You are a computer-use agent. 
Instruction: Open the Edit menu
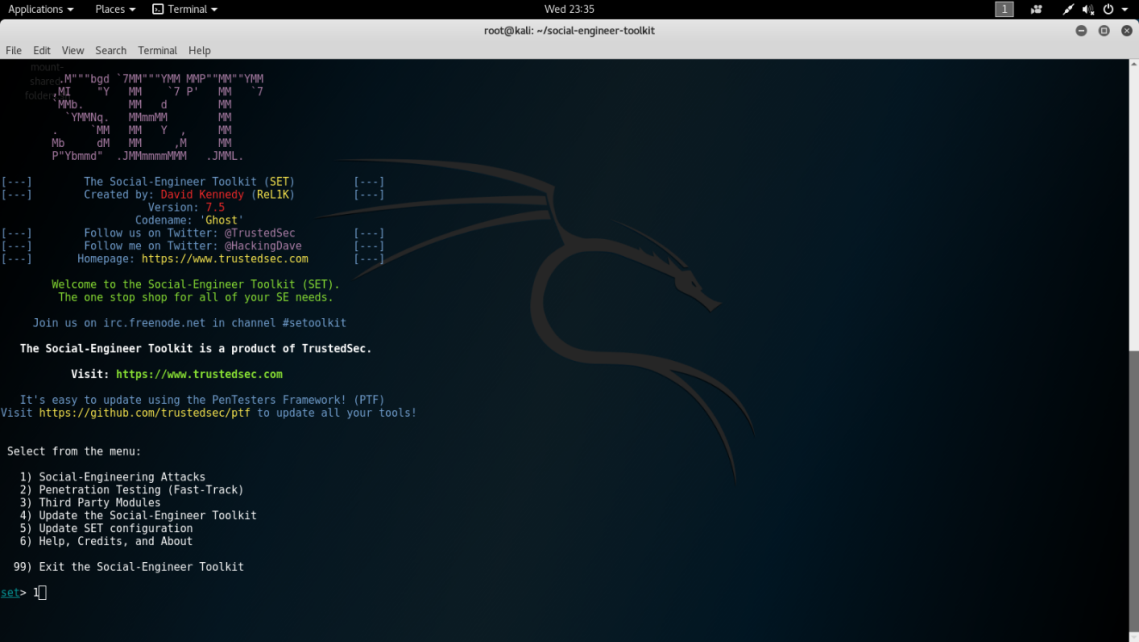point(41,50)
